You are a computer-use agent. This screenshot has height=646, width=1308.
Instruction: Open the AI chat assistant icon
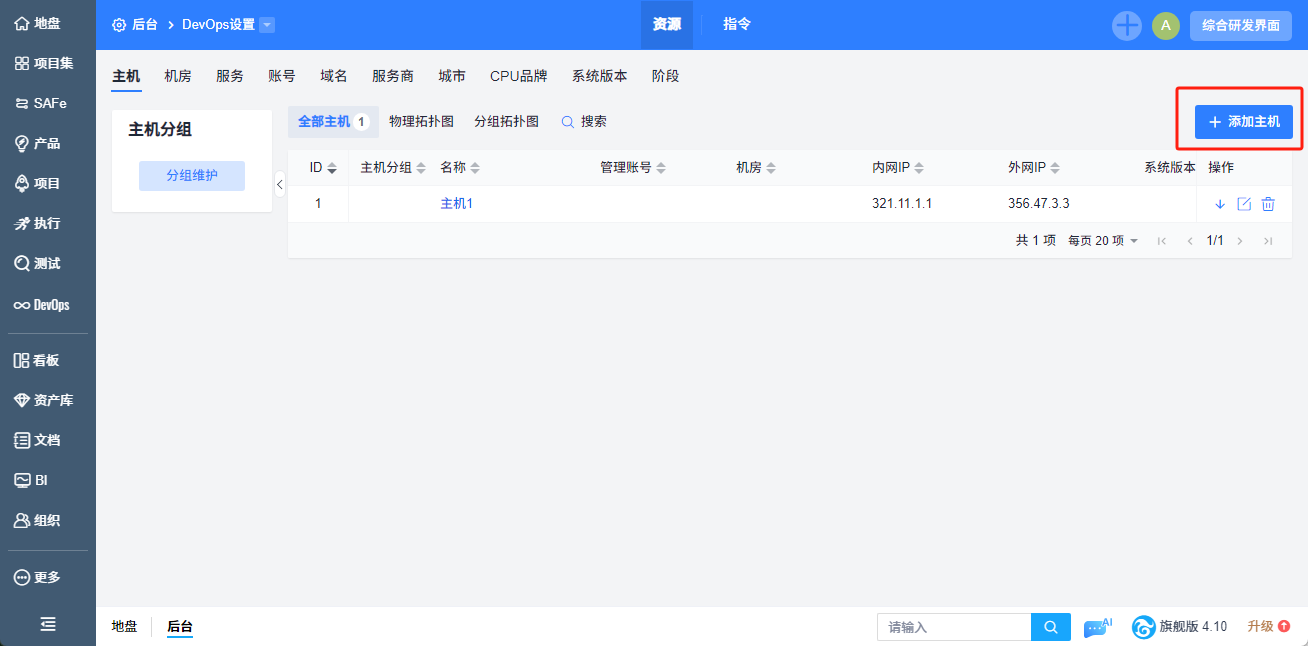click(x=1097, y=627)
